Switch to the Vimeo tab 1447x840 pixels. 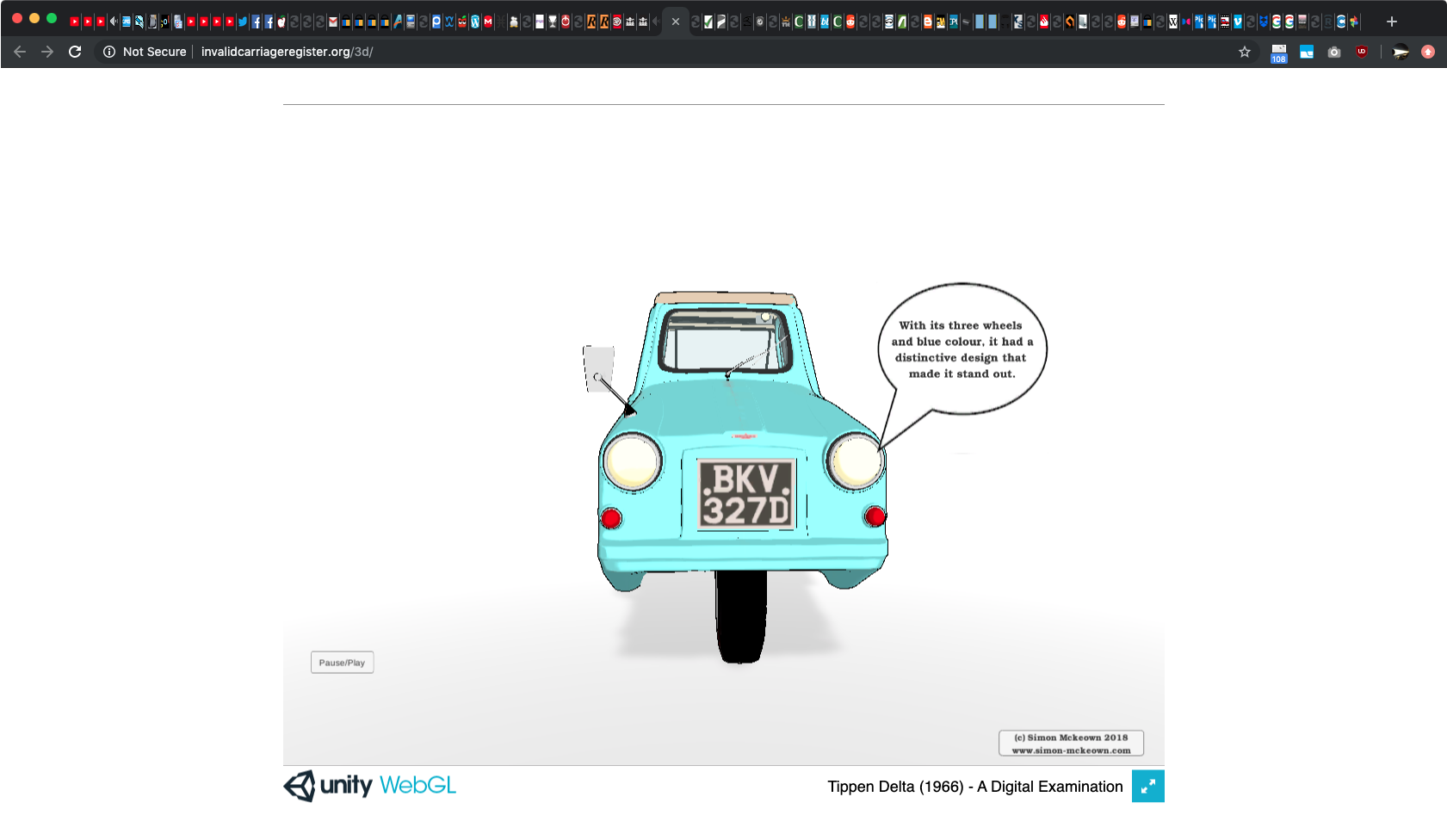pos(1237,22)
